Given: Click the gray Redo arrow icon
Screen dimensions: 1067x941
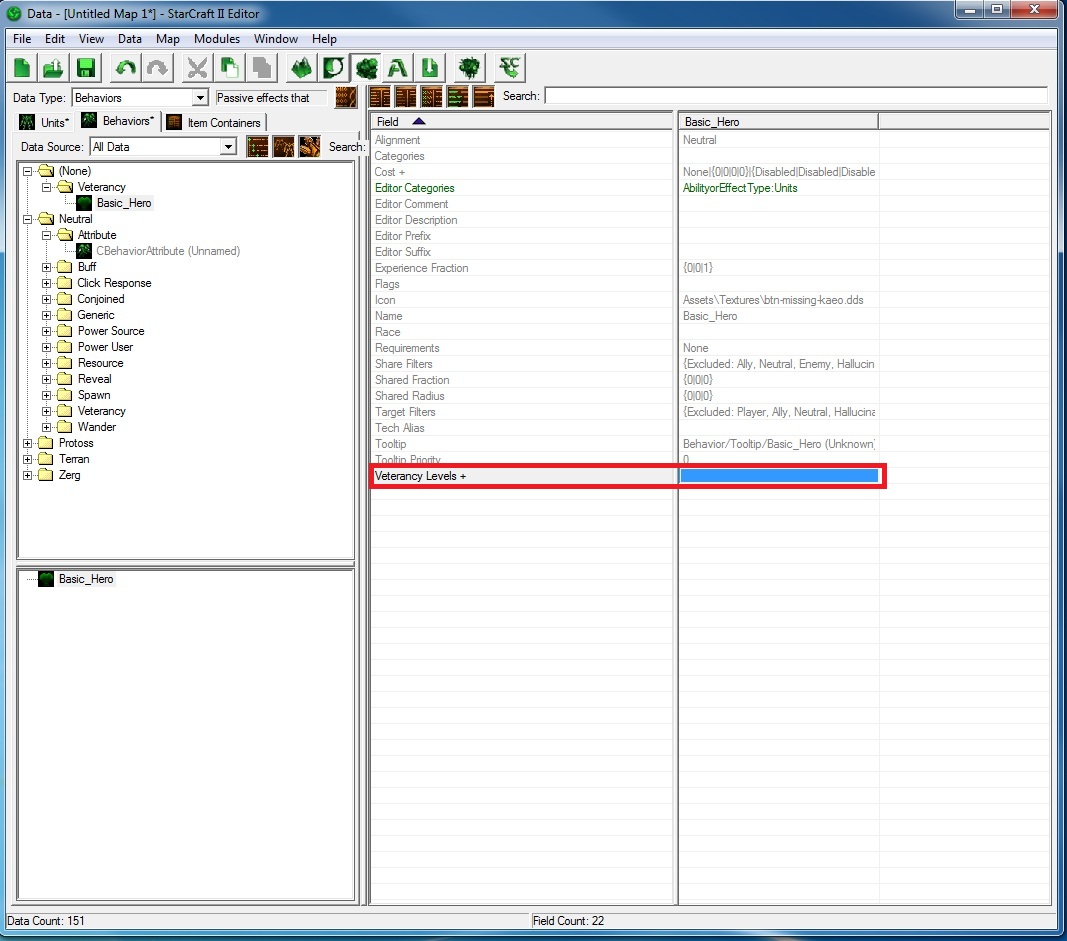Looking at the screenshot, I should (x=157, y=67).
